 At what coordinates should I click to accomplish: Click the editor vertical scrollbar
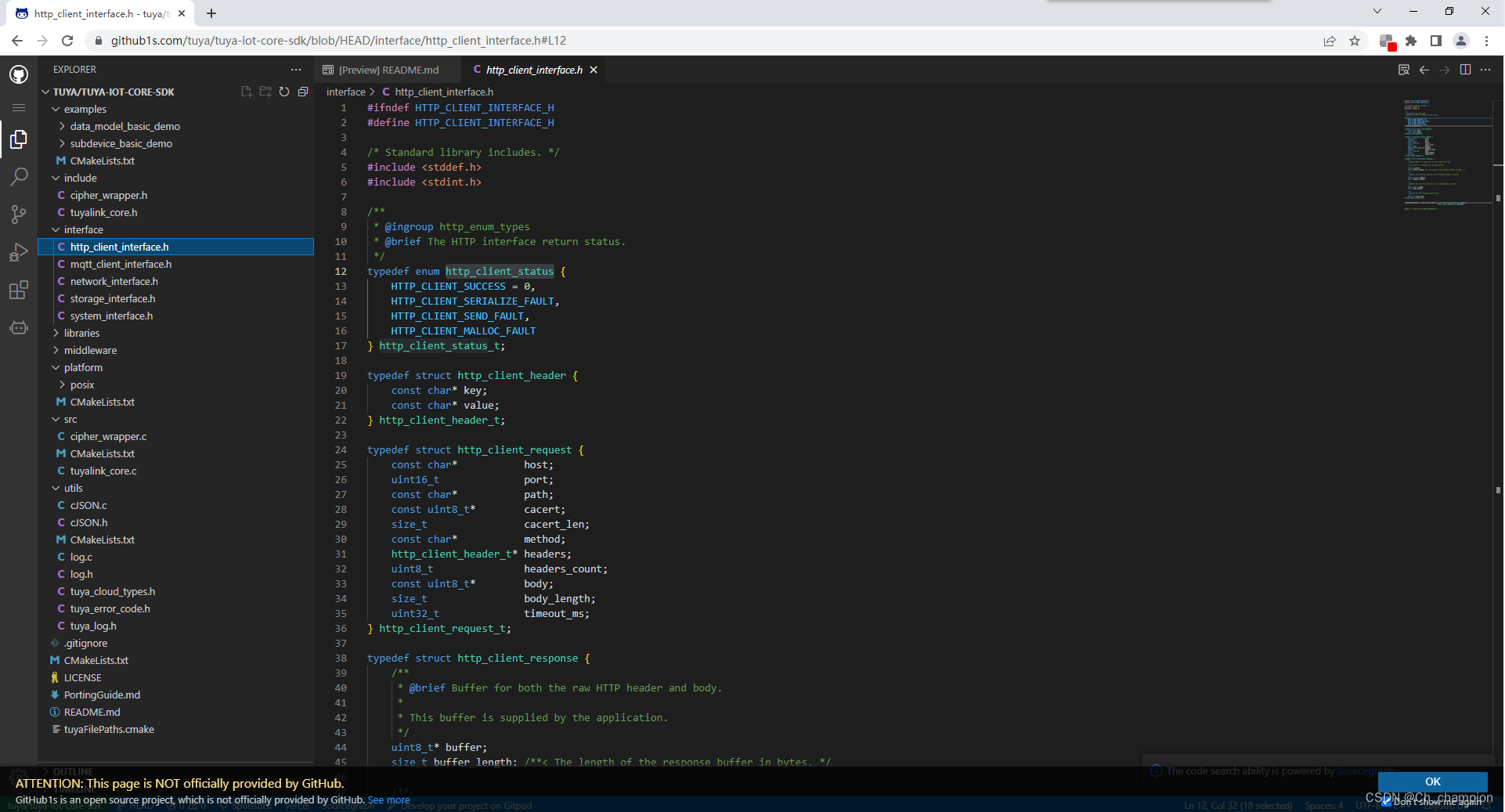1498,431
